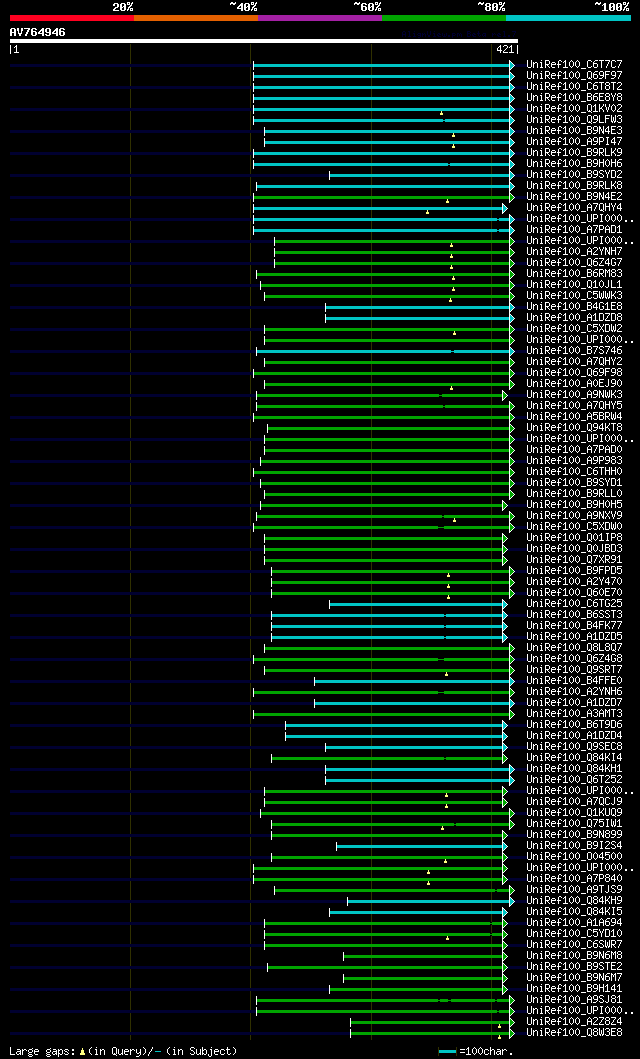Select label UniRef100_B9STE2
Image resolution: width=640 pixels, height=1059 pixels.
[x=575, y=967]
